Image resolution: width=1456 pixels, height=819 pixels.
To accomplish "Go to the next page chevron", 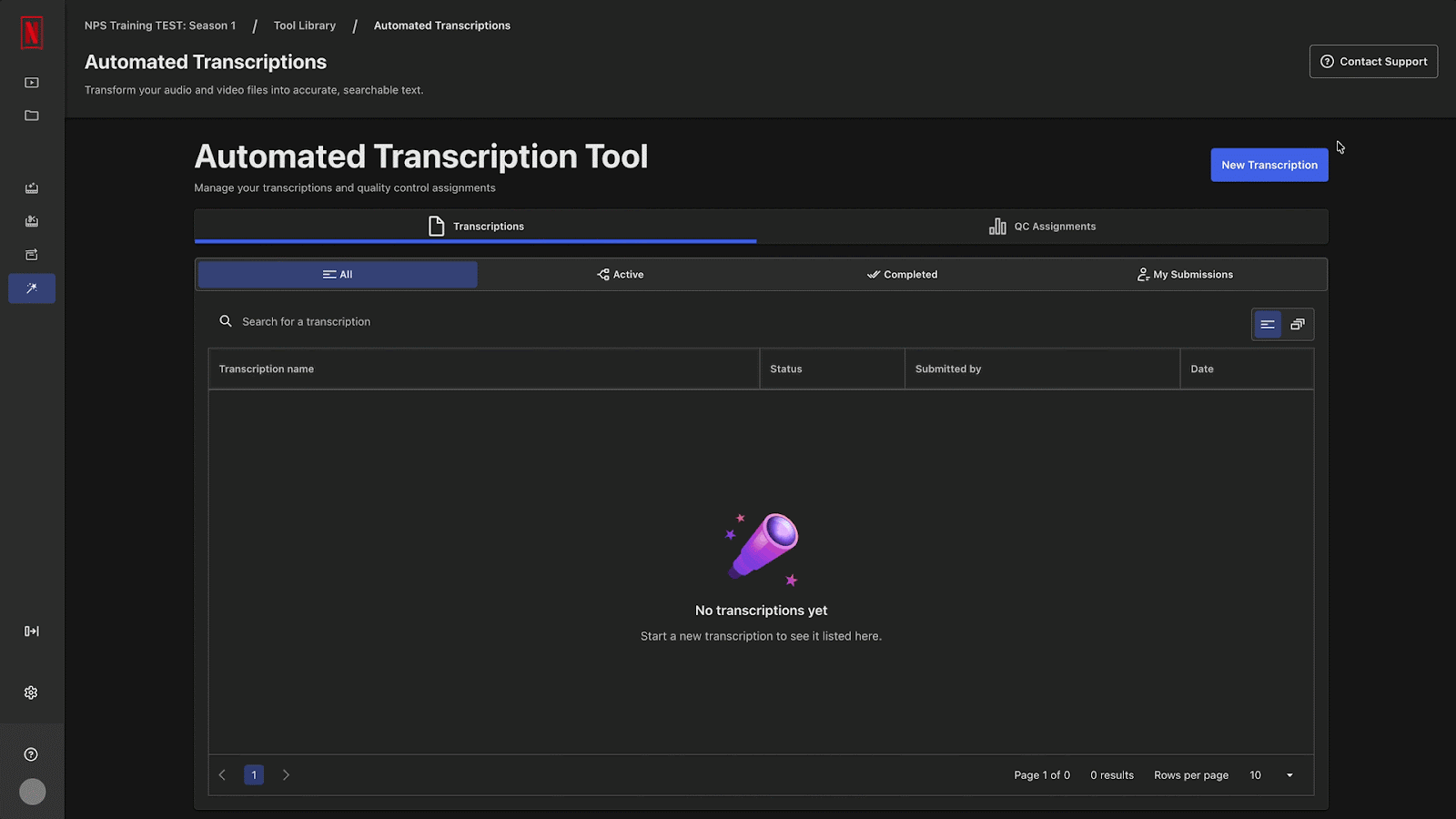I will click(286, 775).
